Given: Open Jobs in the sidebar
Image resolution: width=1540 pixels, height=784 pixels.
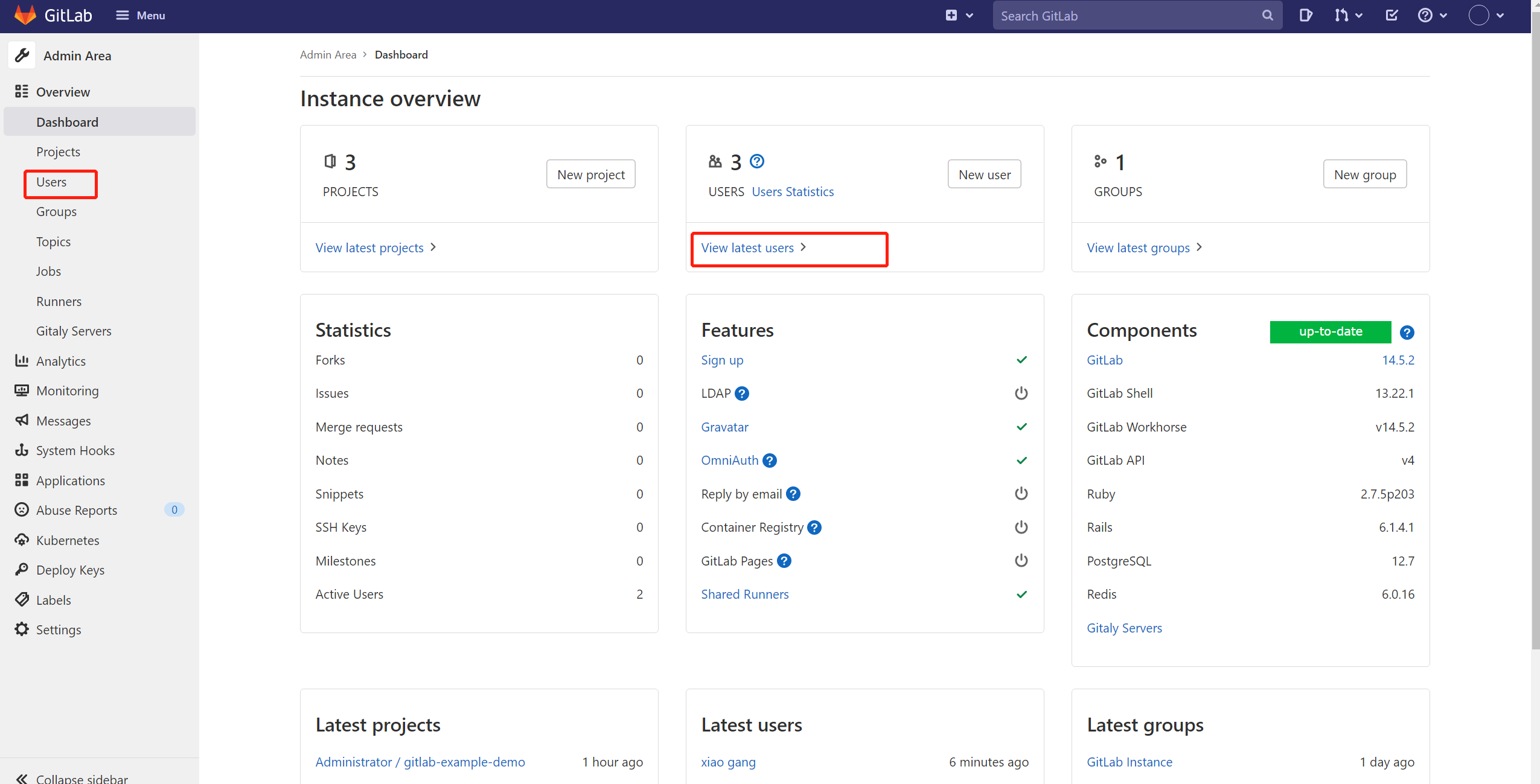Looking at the screenshot, I should tap(48, 271).
